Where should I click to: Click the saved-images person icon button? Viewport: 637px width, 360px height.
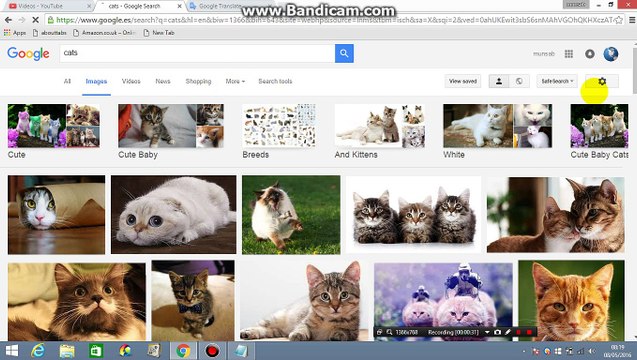click(x=499, y=81)
